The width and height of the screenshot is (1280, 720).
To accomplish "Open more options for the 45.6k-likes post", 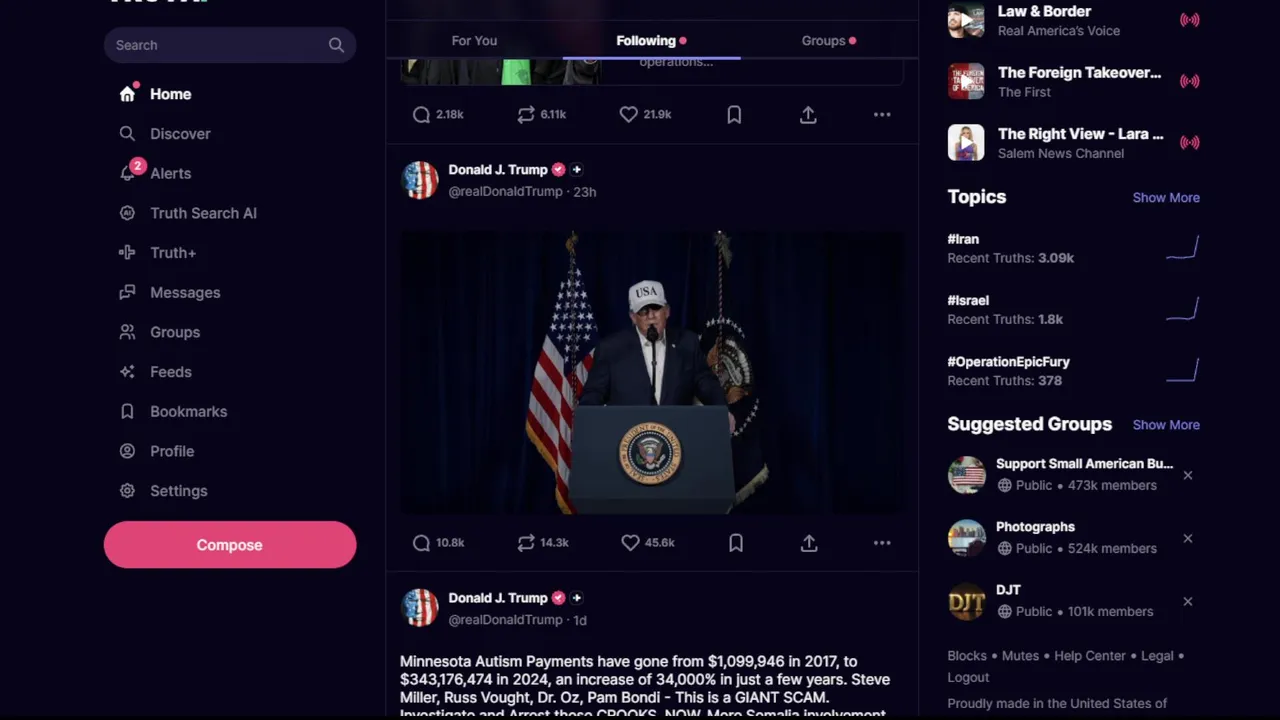I will coord(882,543).
